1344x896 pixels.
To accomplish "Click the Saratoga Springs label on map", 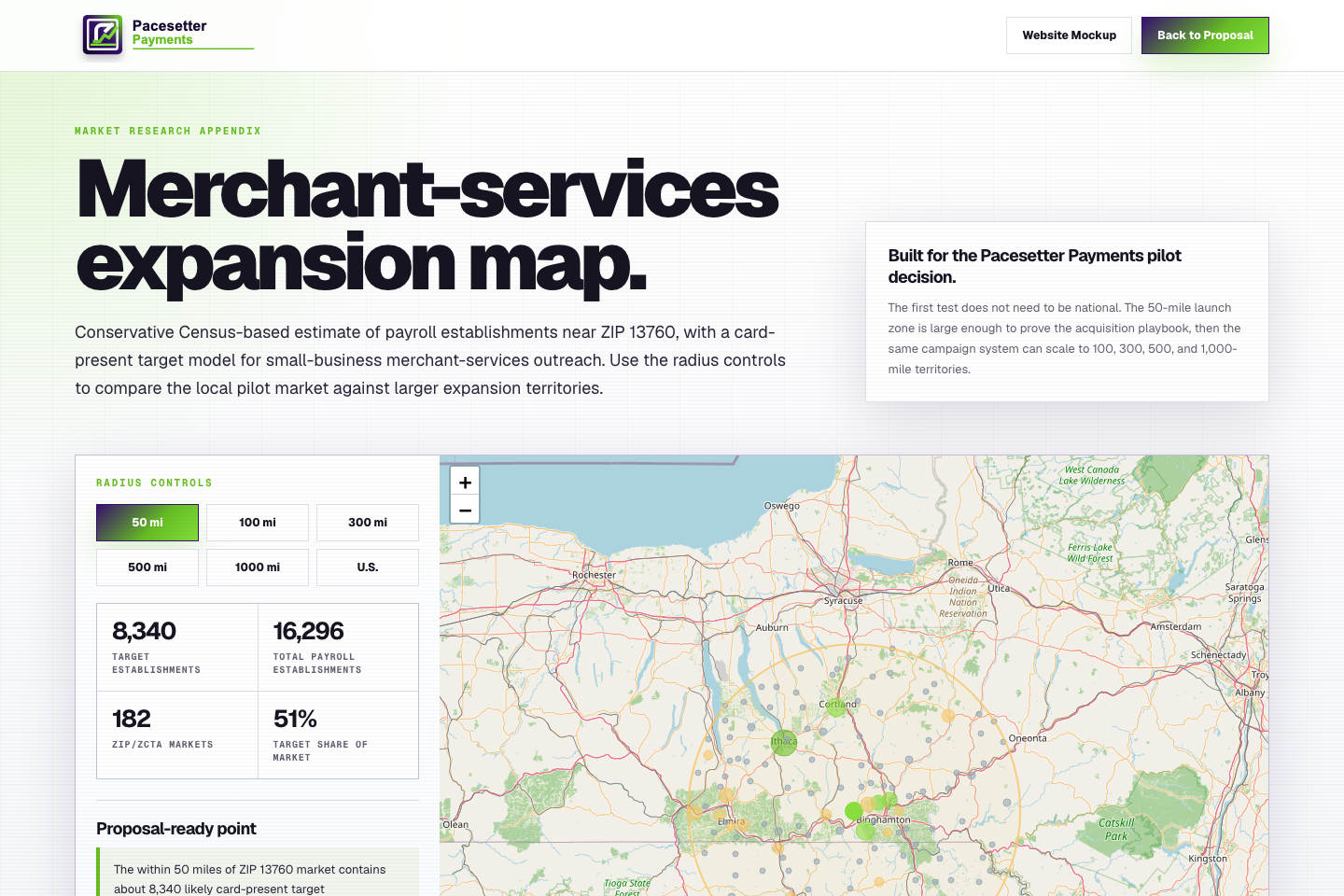I will [1245, 593].
